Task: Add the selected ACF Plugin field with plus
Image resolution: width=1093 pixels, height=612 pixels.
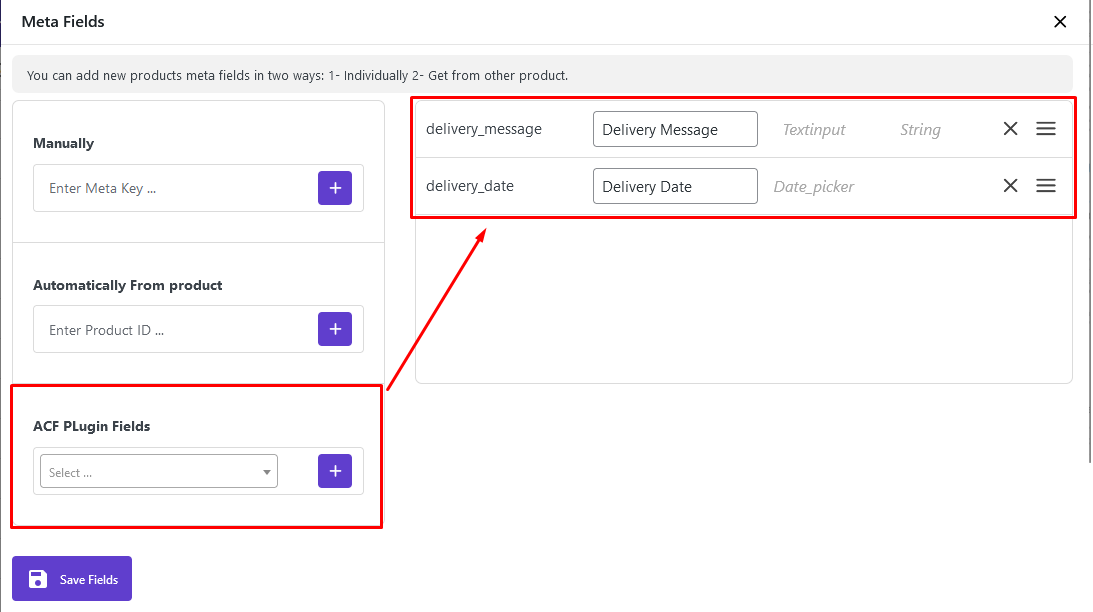Action: click(334, 471)
